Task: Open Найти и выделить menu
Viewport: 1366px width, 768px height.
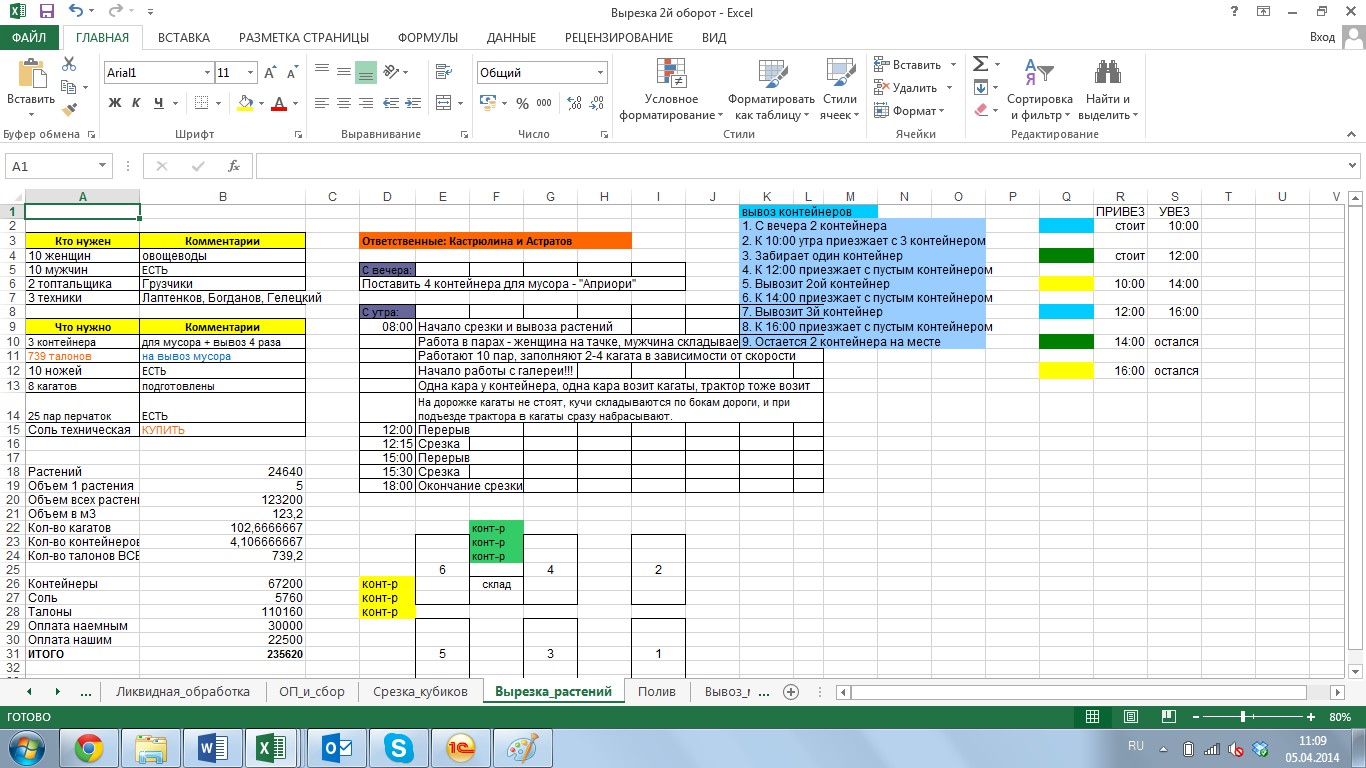Action: [x=1108, y=88]
